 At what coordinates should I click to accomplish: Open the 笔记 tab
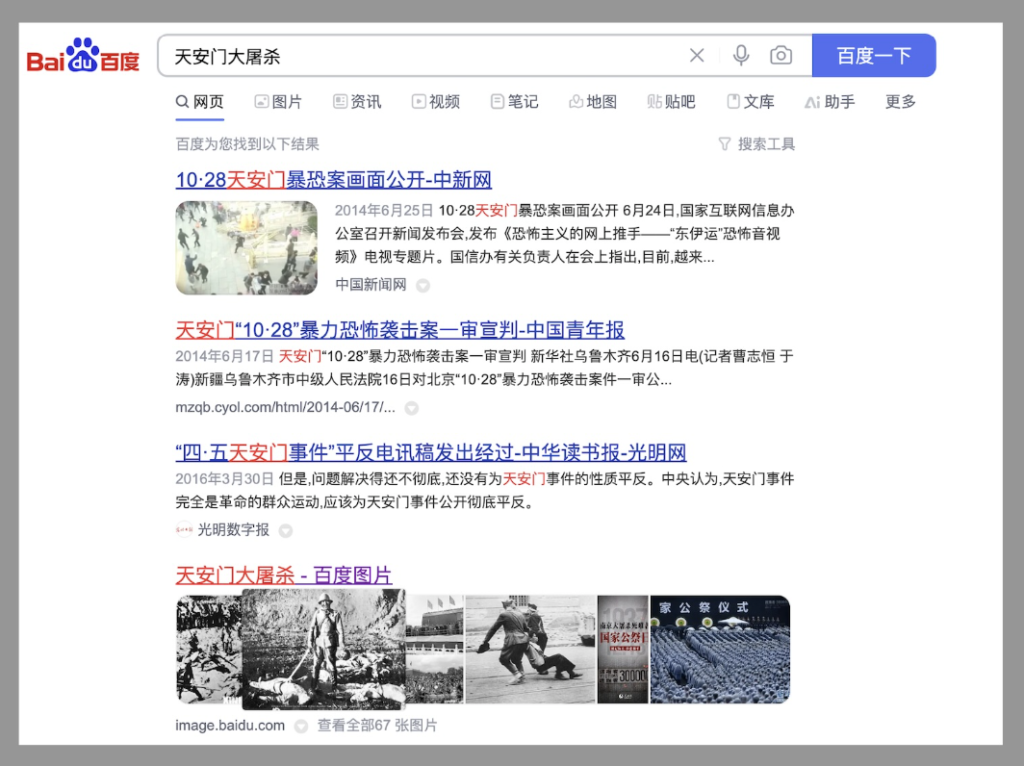(515, 102)
